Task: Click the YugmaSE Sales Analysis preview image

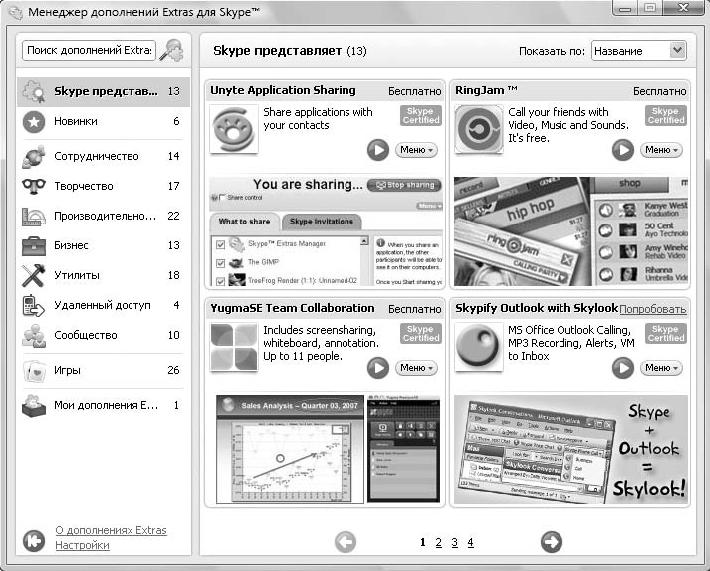Action: point(327,449)
